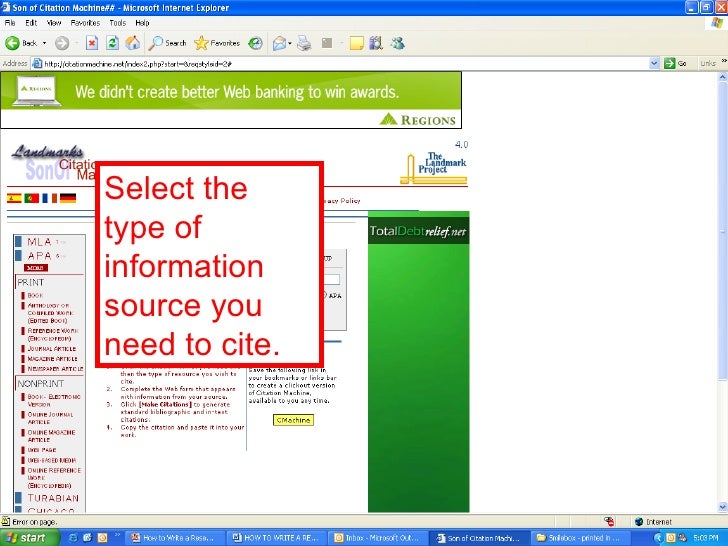
Task: Open the File menu
Action: (10, 23)
